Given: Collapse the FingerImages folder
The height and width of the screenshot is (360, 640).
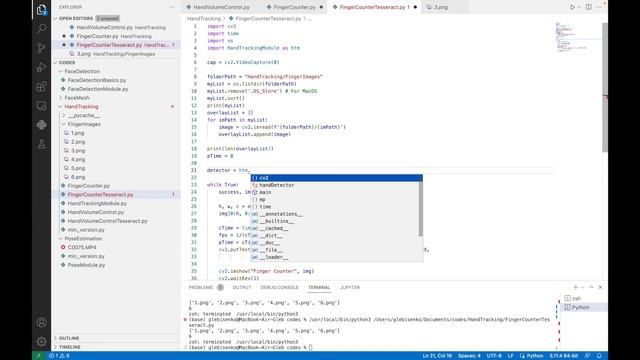Looking at the screenshot, I should click(116, 124).
